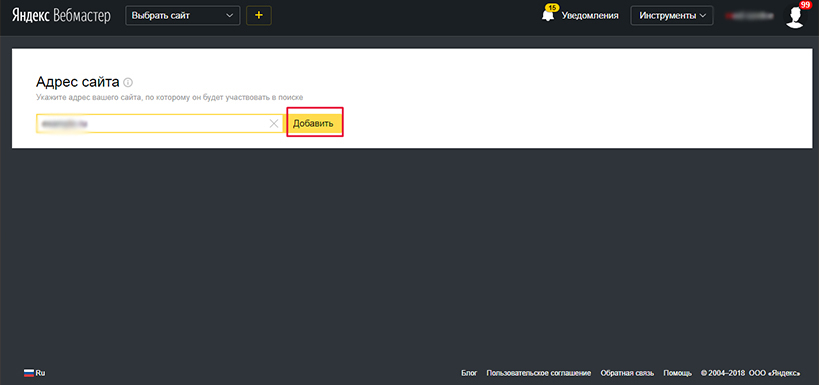Click the yellow plus add-site button
819x385 pixels.
[x=259, y=16]
